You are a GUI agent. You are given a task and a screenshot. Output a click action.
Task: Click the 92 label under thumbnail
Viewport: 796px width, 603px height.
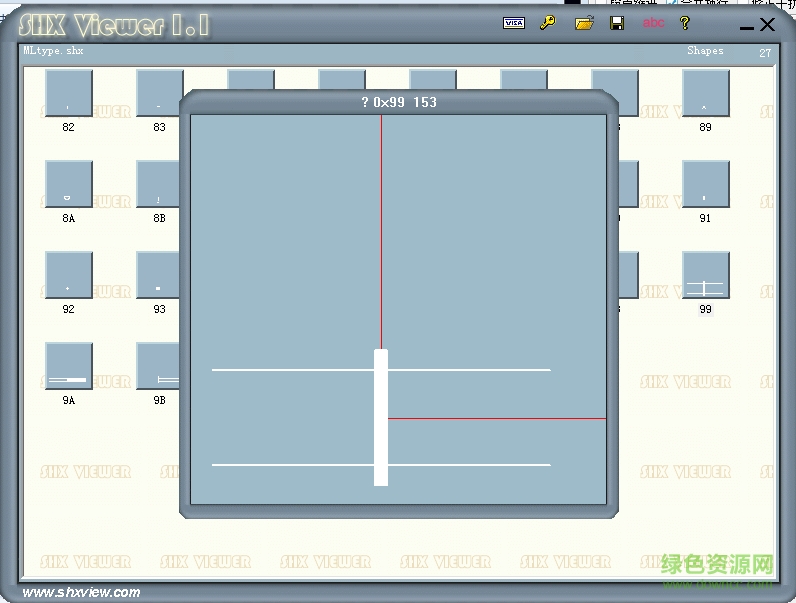69,309
